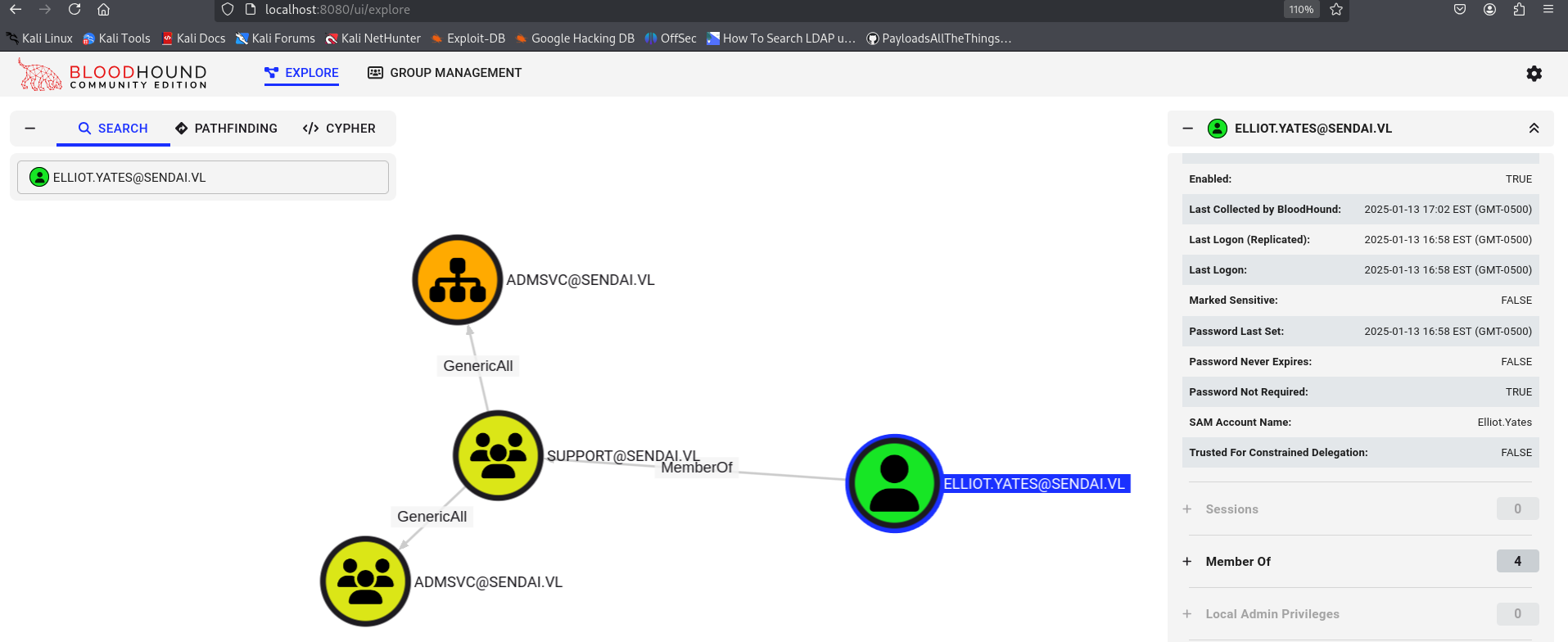Image resolution: width=1568 pixels, height=642 pixels.
Task: Click the Trusted For Constrained Delegation row
Action: [1360, 453]
